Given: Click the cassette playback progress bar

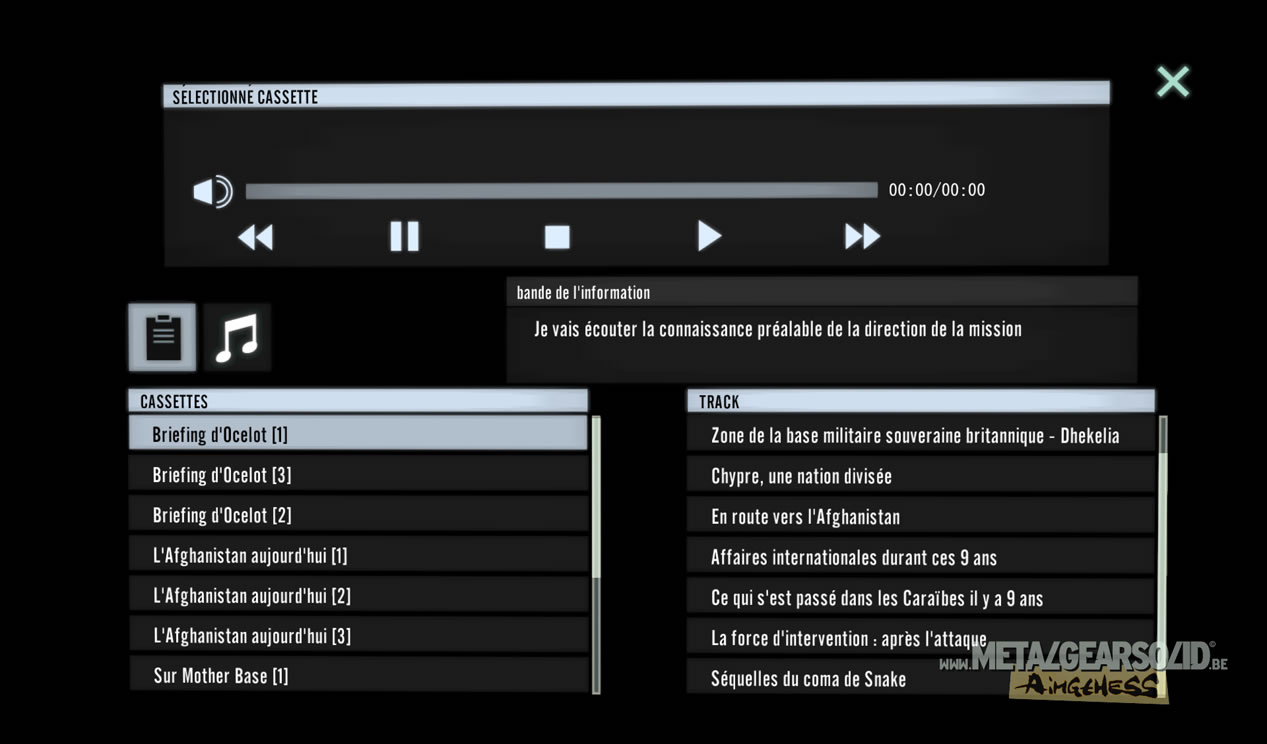Looking at the screenshot, I should (561, 190).
